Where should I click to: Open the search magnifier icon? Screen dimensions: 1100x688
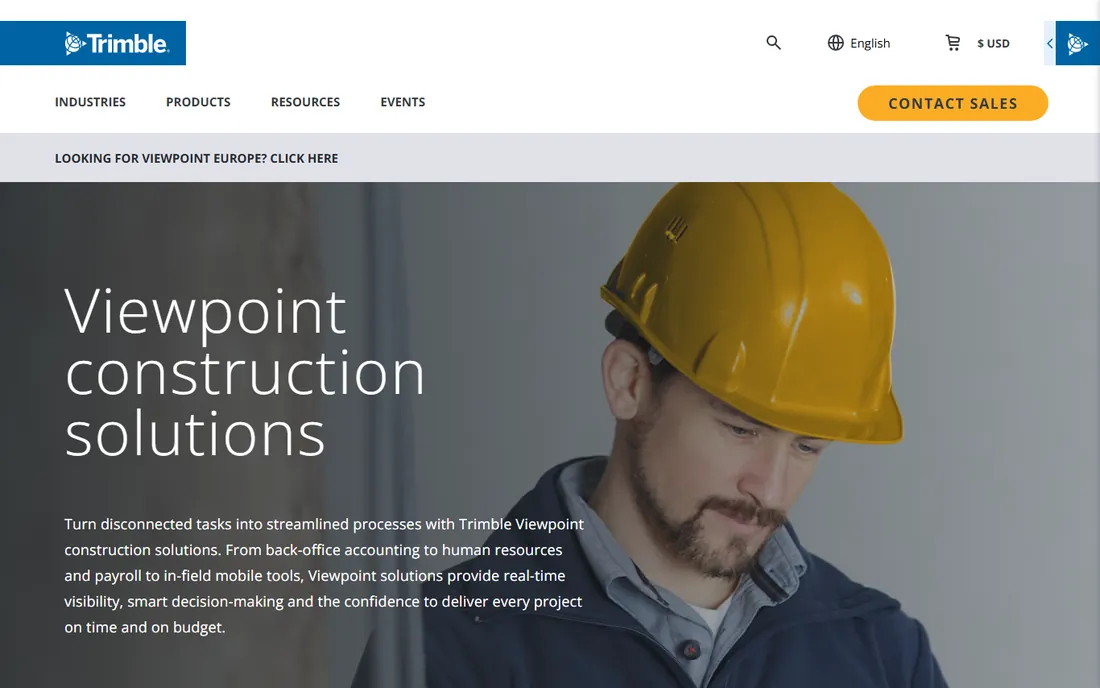[773, 43]
